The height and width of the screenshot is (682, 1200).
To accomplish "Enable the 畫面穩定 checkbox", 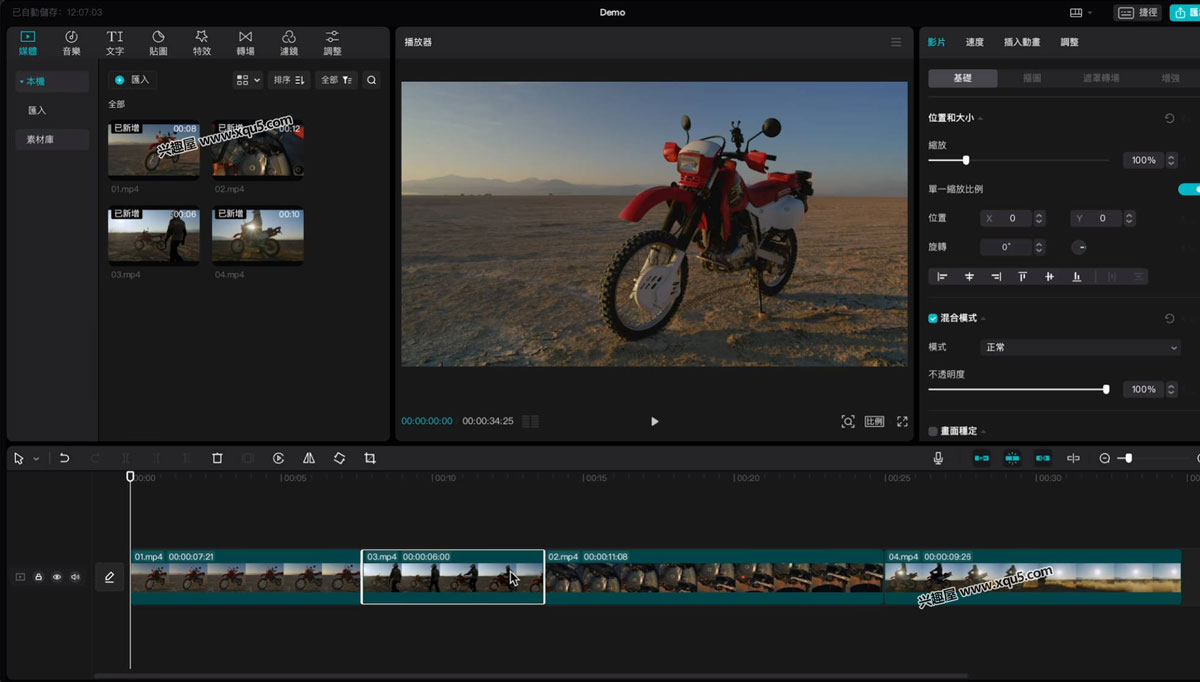I will pyautogui.click(x=933, y=431).
